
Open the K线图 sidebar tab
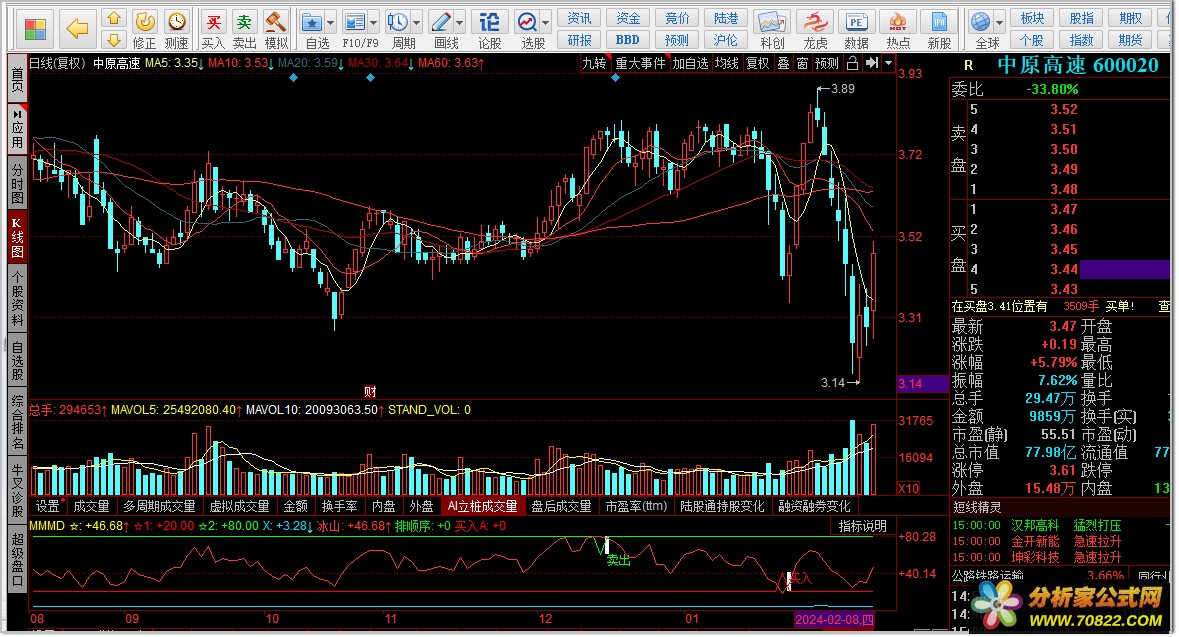click(17, 237)
